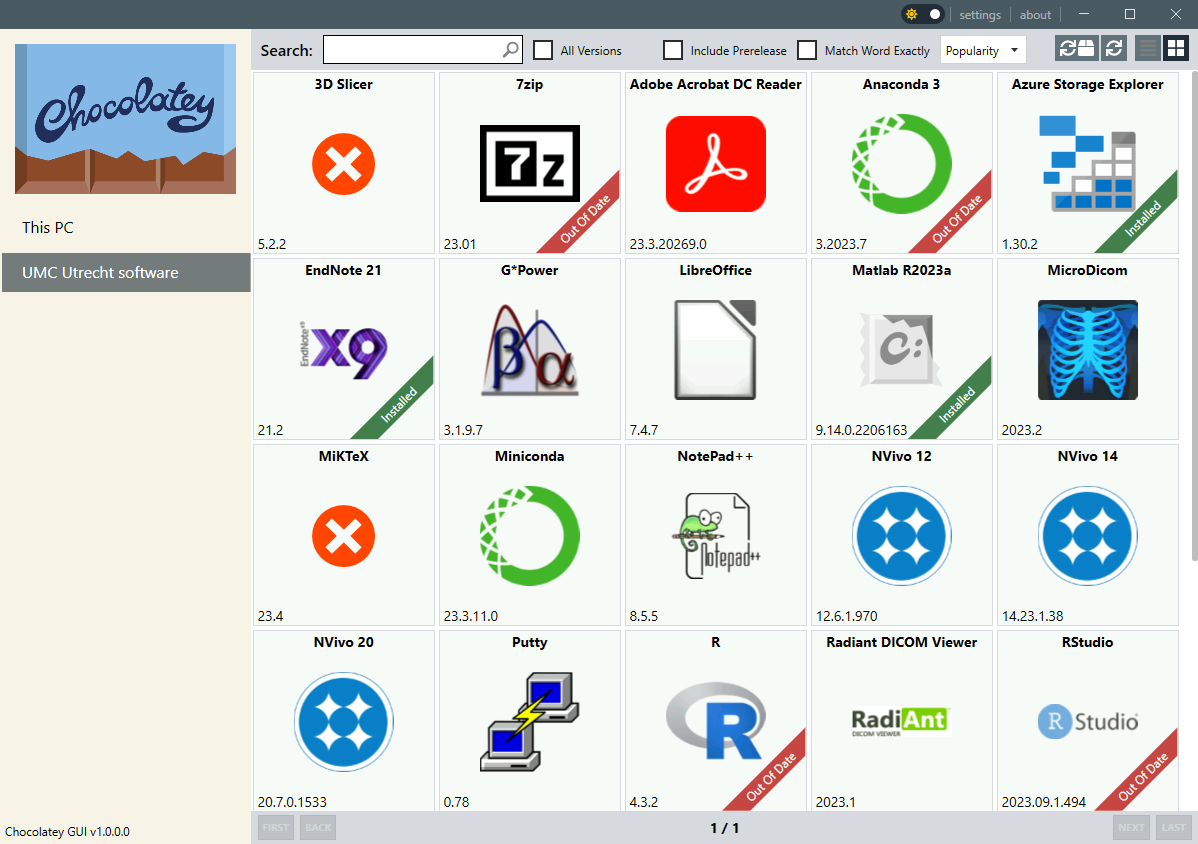Viewport: 1198px width, 844px height.
Task: Click the LibreOffice document icon
Action: click(716, 350)
